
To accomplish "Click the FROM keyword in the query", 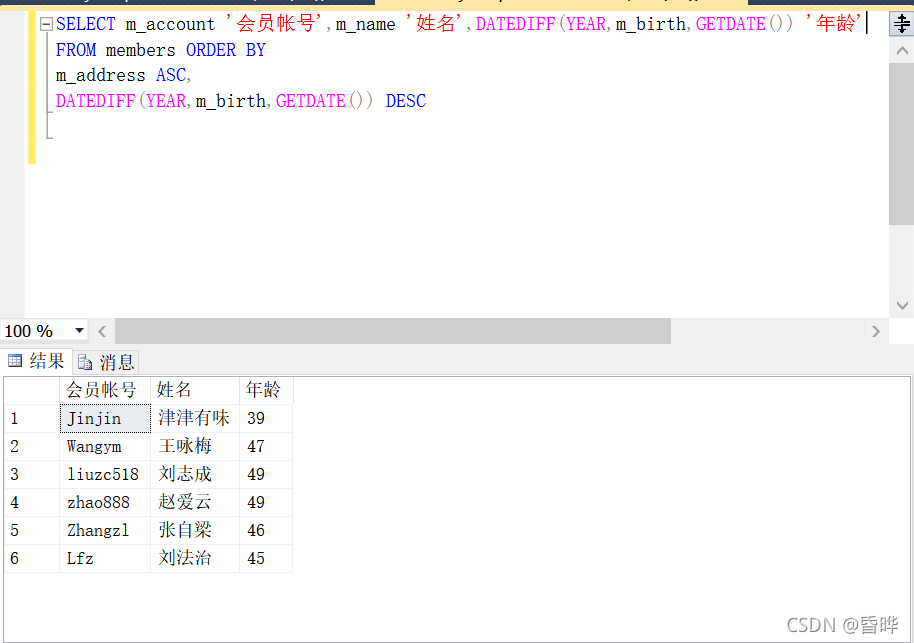I will coord(76,50).
